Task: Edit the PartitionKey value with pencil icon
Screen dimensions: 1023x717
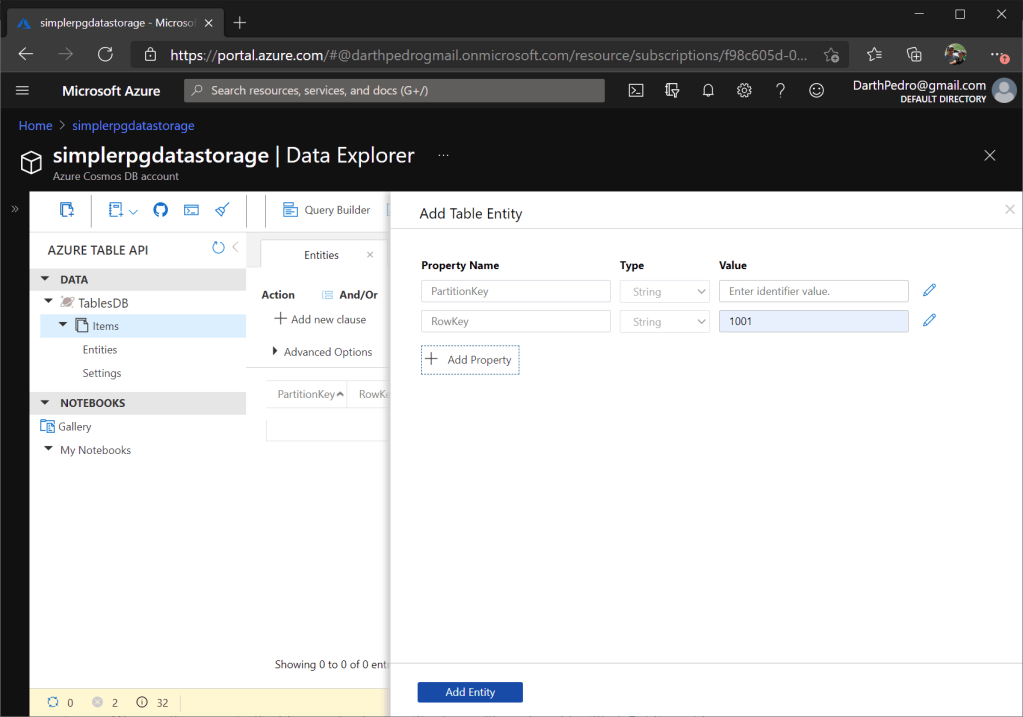Action: (929, 291)
